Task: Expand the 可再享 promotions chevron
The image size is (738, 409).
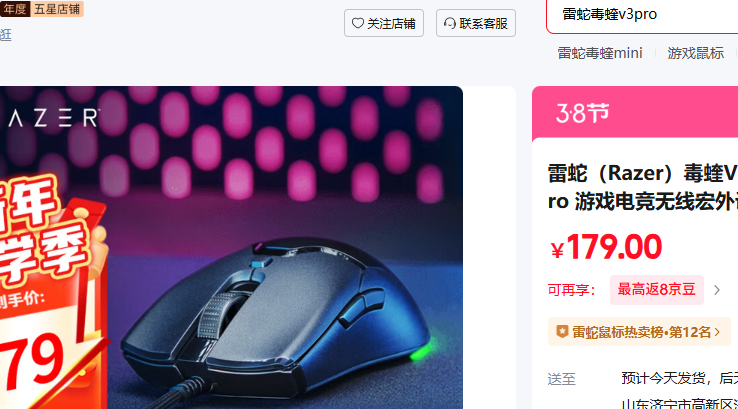Action: (x=717, y=290)
